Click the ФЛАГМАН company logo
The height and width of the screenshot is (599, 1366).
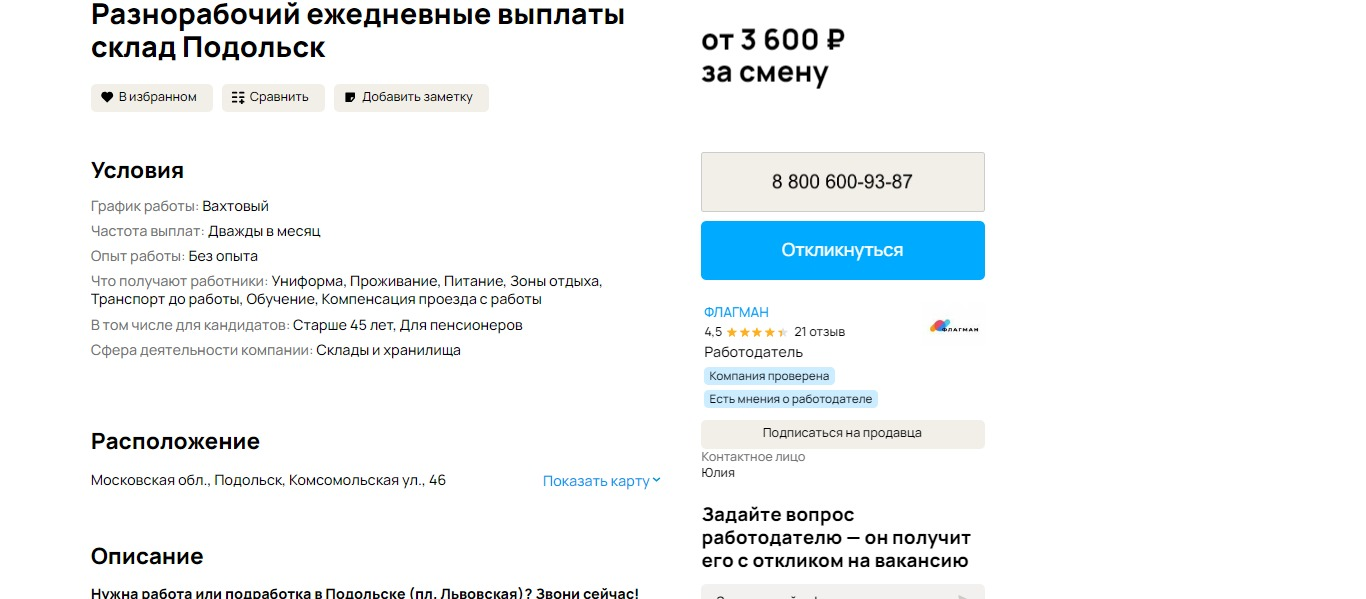(954, 326)
